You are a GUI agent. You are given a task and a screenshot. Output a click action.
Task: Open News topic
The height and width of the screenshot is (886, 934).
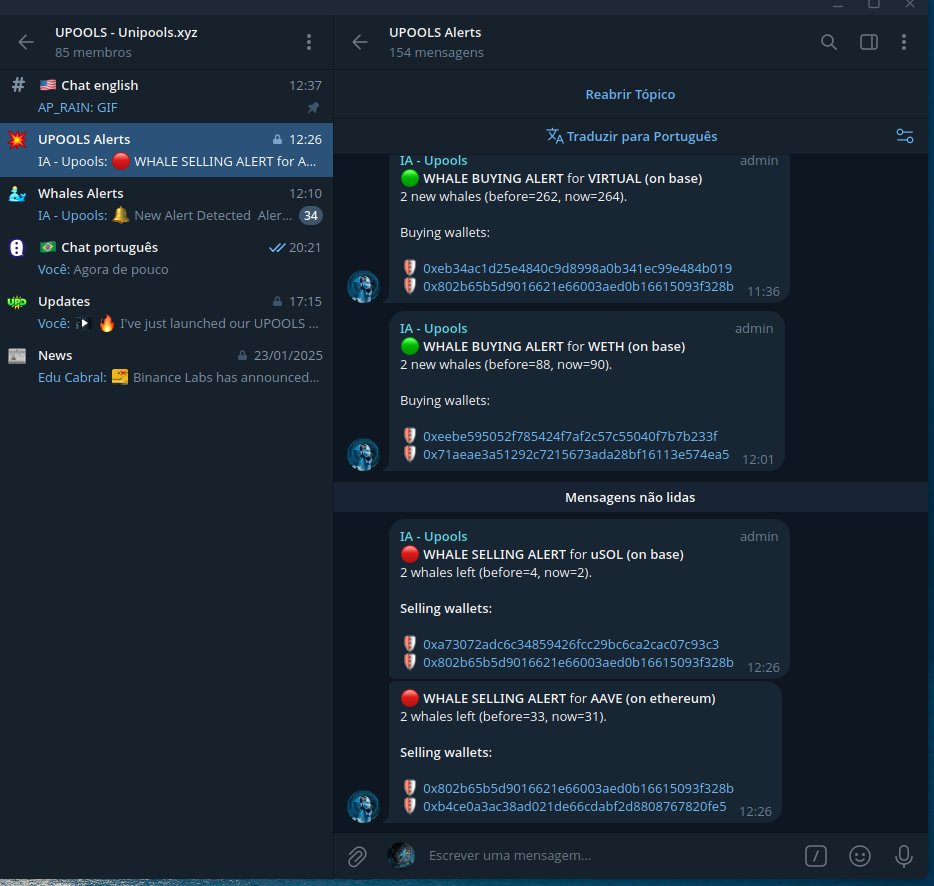[x=166, y=366]
